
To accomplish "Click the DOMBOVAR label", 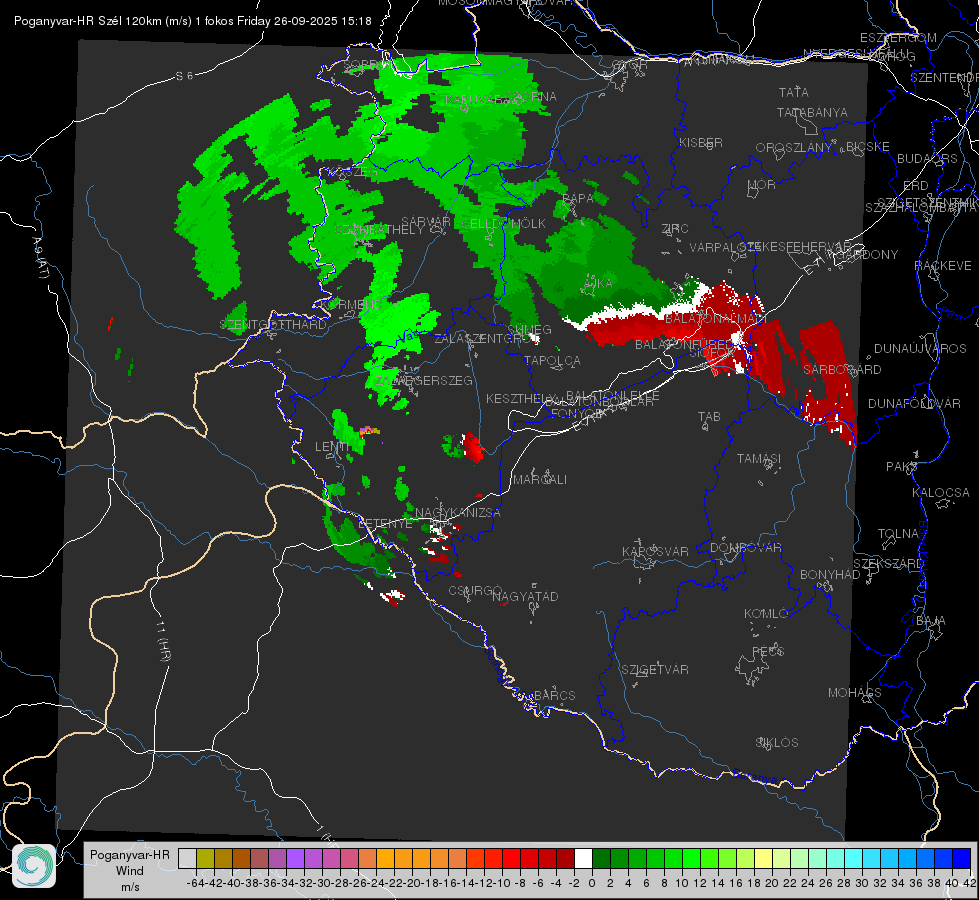I will coord(745,548).
